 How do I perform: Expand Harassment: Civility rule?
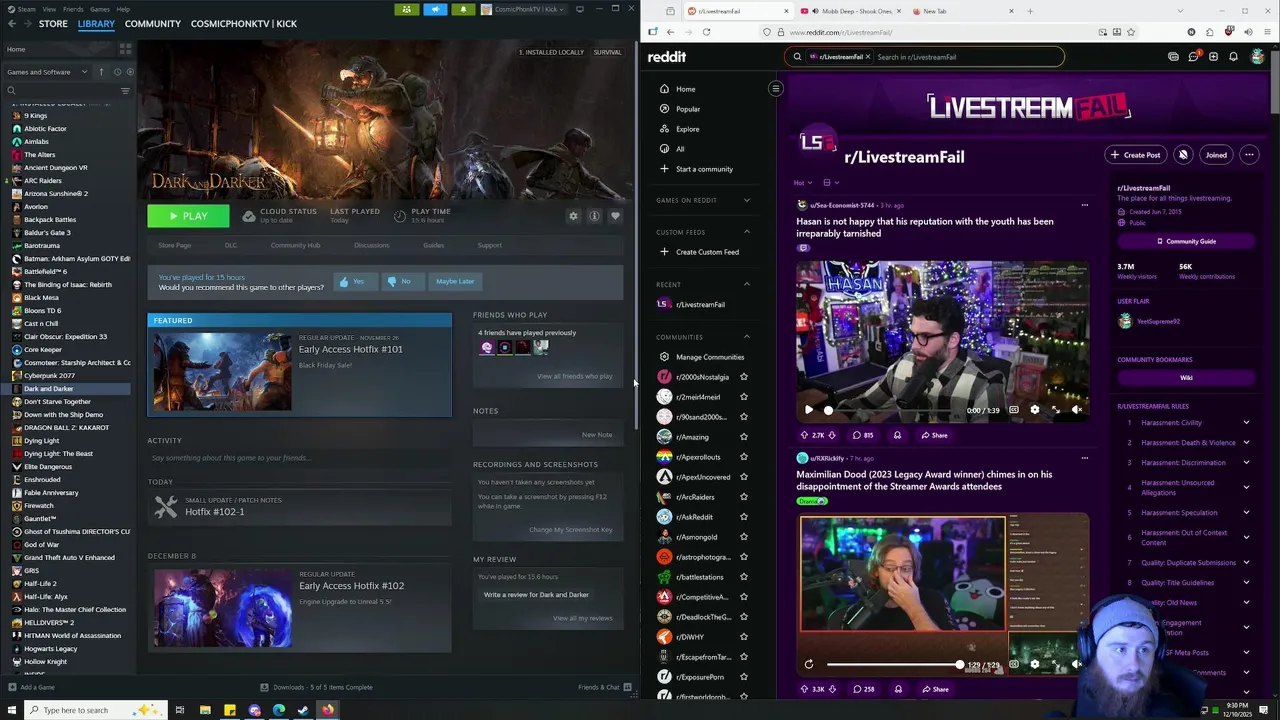tap(1246, 423)
